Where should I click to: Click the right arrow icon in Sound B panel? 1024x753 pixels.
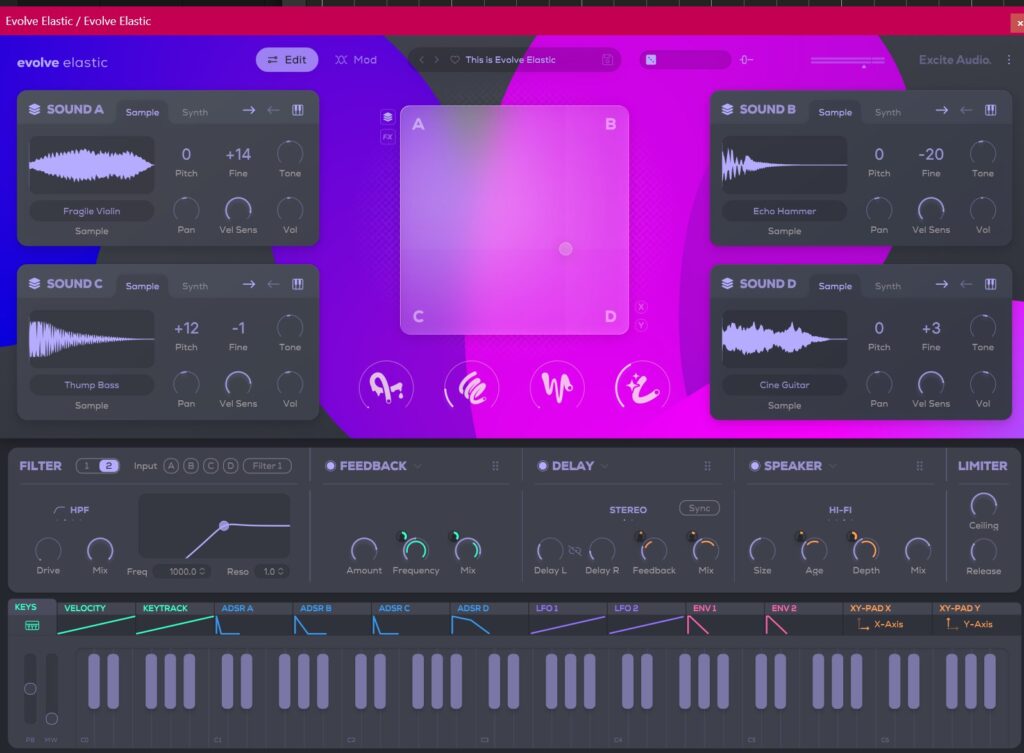(x=941, y=110)
